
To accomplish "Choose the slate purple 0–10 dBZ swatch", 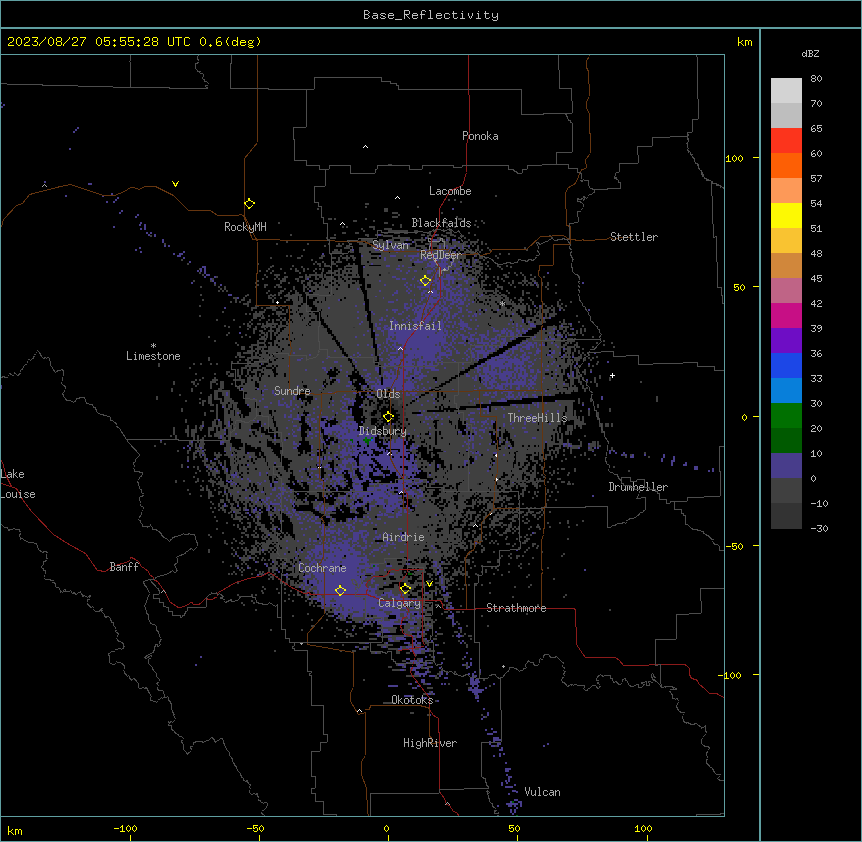I will click(x=786, y=466).
